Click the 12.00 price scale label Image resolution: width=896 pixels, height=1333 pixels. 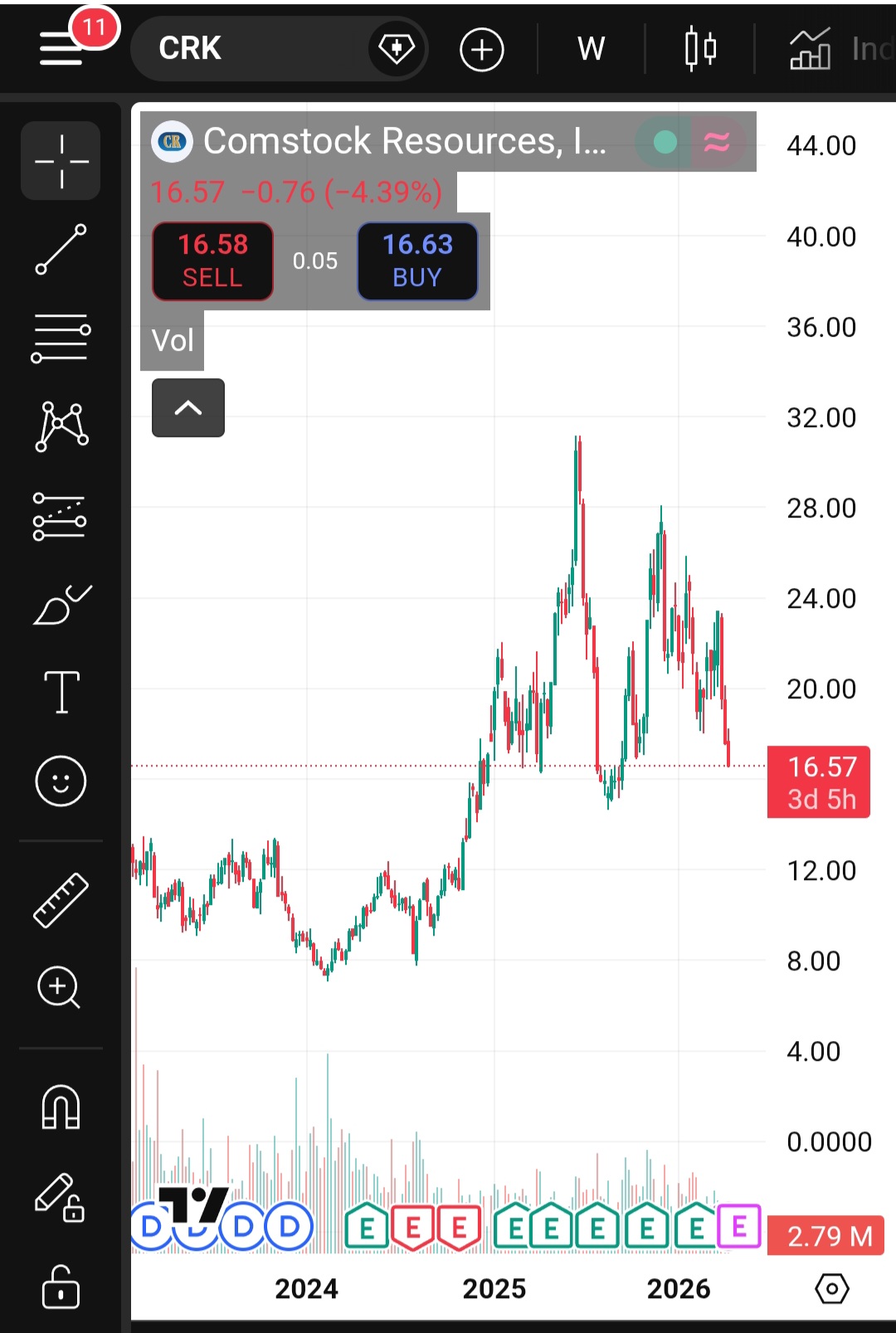tap(821, 871)
